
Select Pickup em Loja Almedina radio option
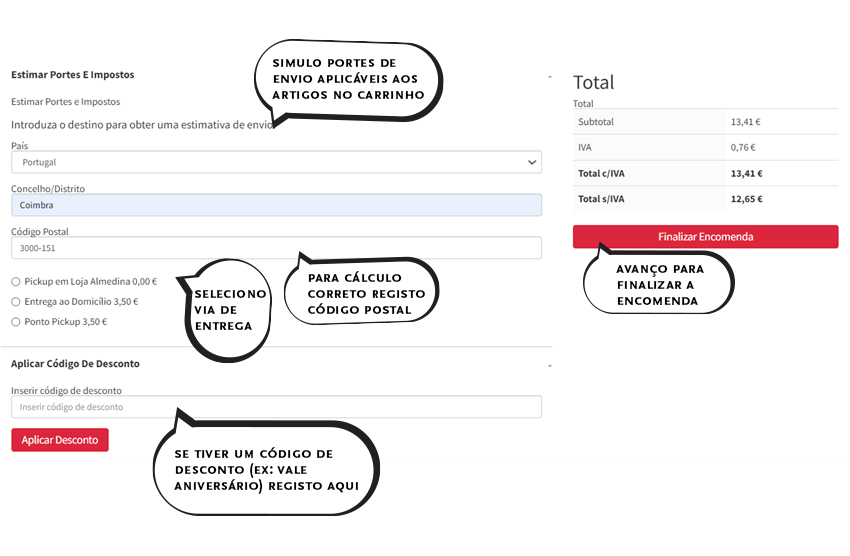(x=16, y=282)
